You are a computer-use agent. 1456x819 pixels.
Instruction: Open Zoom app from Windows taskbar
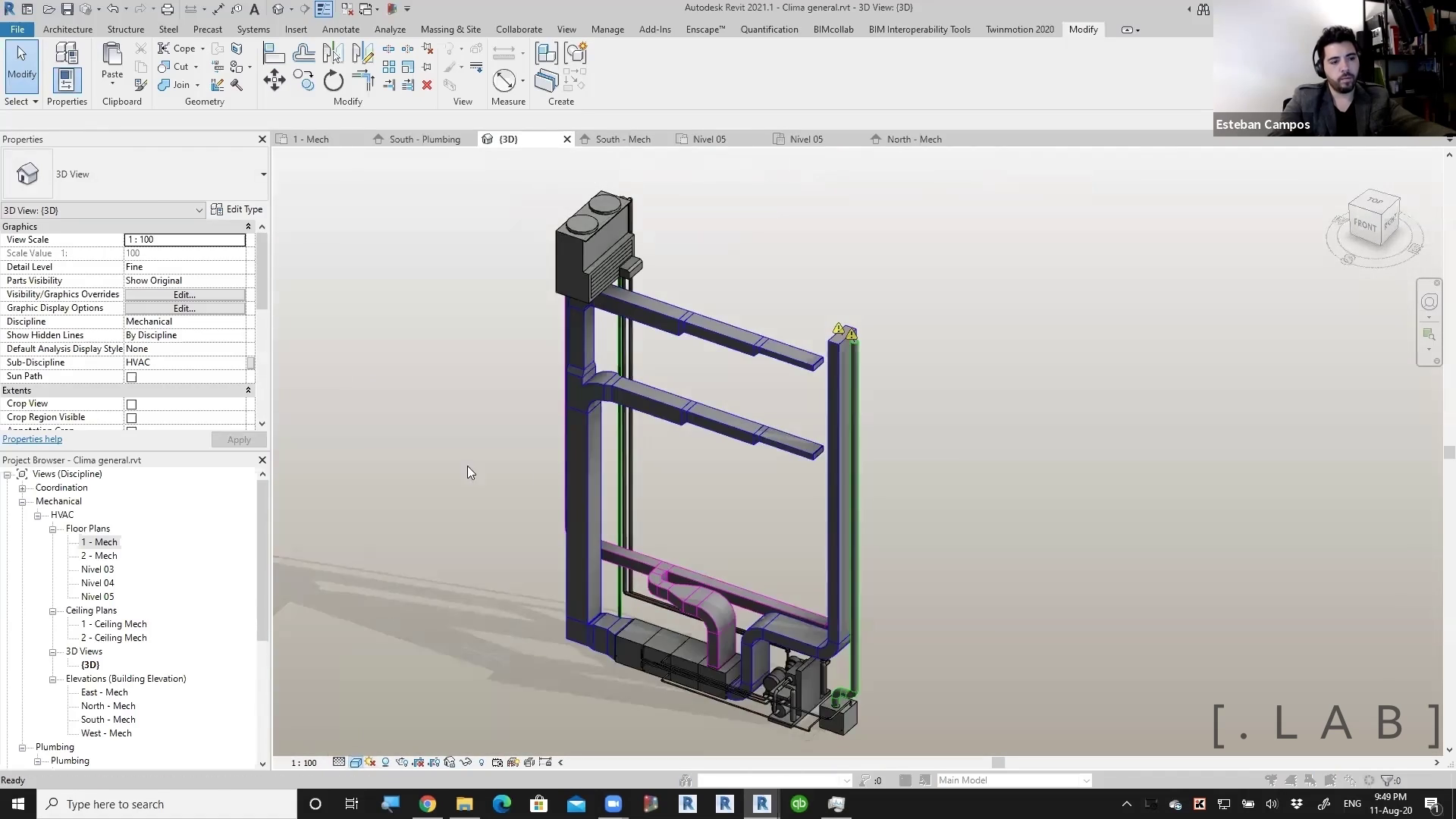pyautogui.click(x=613, y=804)
